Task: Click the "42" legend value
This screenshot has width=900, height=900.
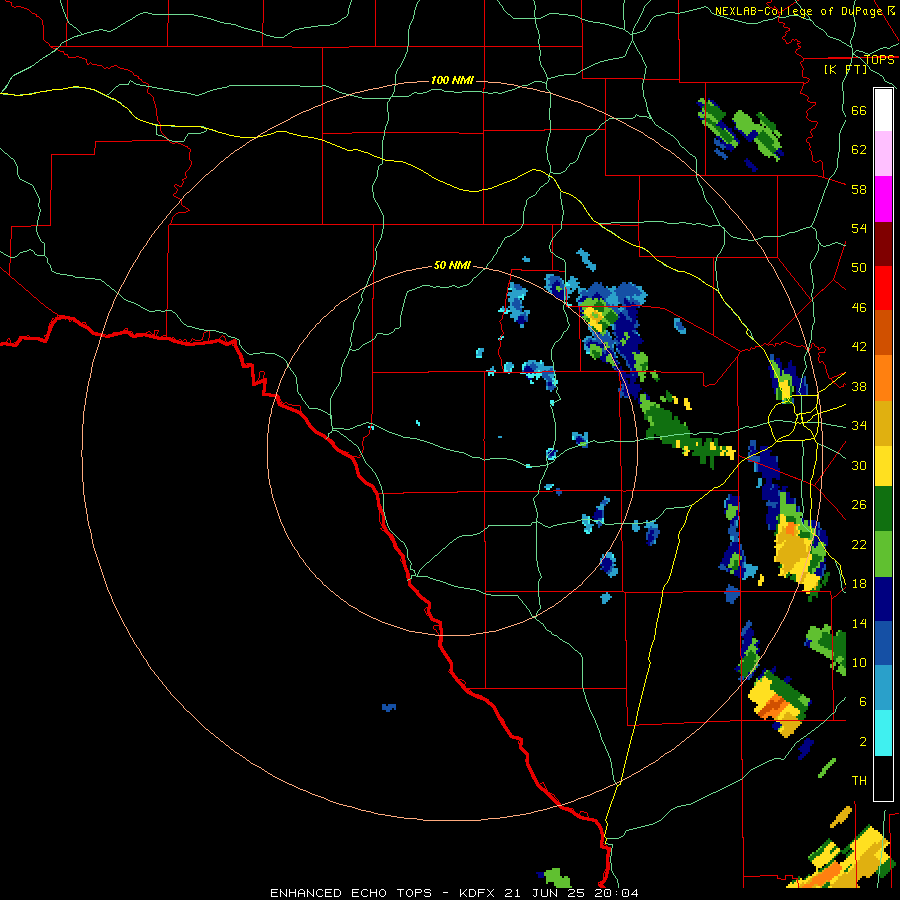Action: (859, 347)
